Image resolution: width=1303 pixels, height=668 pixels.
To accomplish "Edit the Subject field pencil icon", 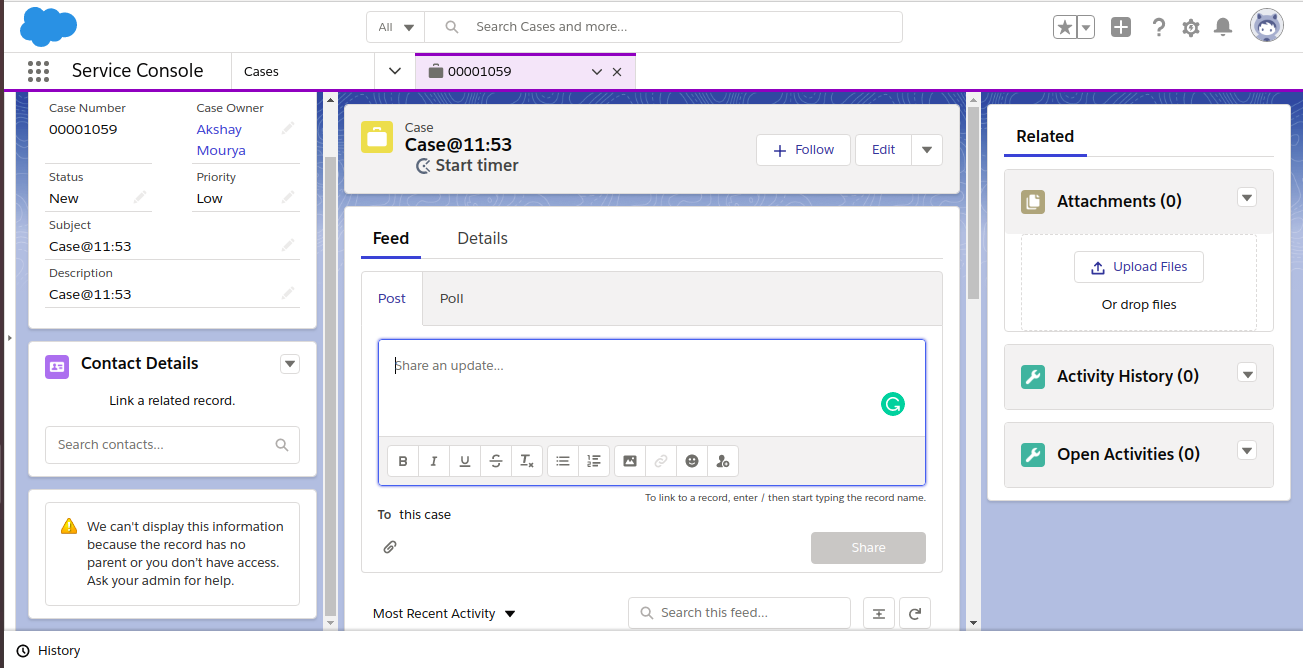I will point(288,245).
